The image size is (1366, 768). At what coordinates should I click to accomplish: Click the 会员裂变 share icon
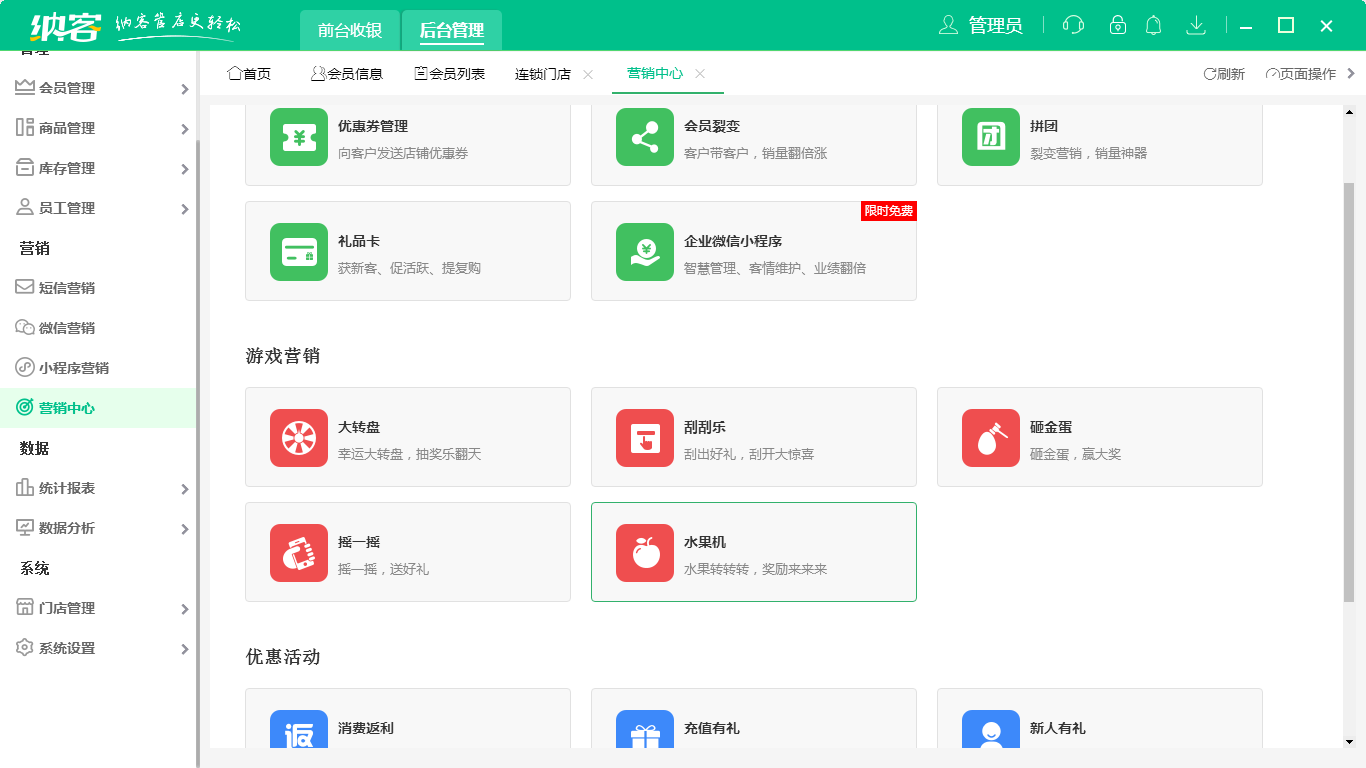pos(645,137)
